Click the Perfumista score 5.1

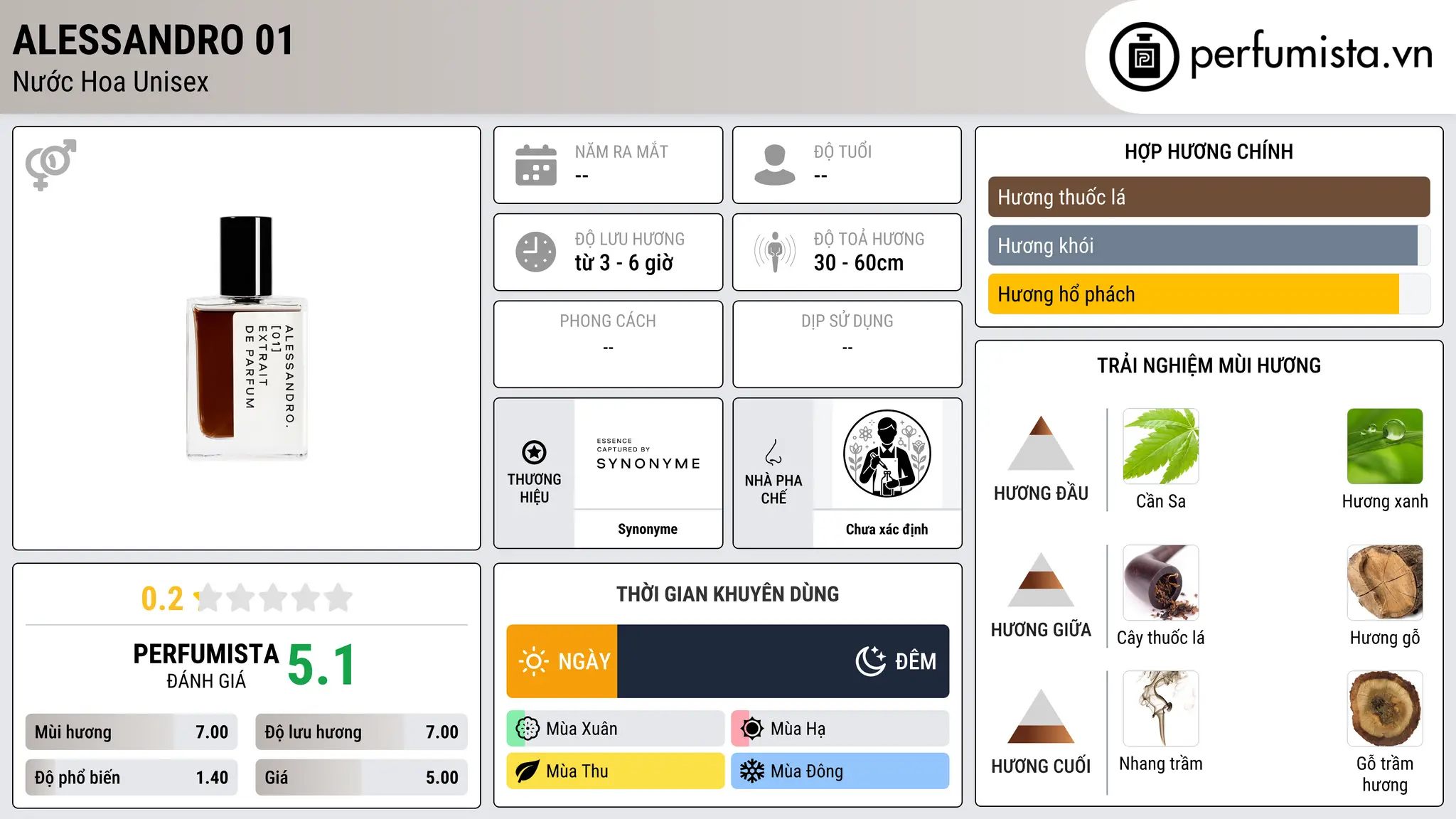coord(321,665)
